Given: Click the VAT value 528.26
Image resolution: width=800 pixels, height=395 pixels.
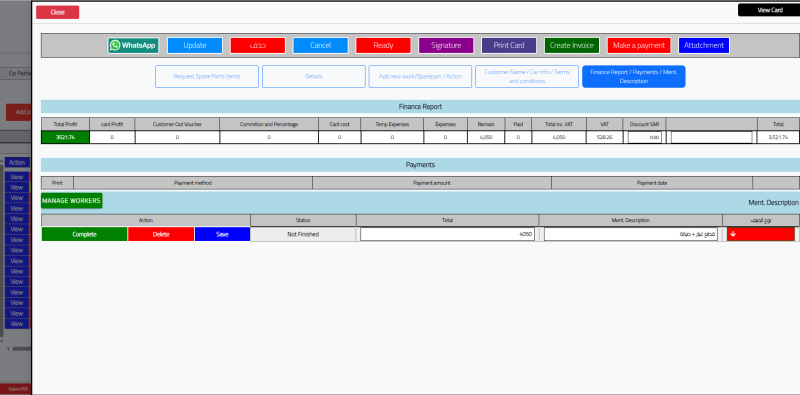Looking at the screenshot, I should [x=604, y=137].
